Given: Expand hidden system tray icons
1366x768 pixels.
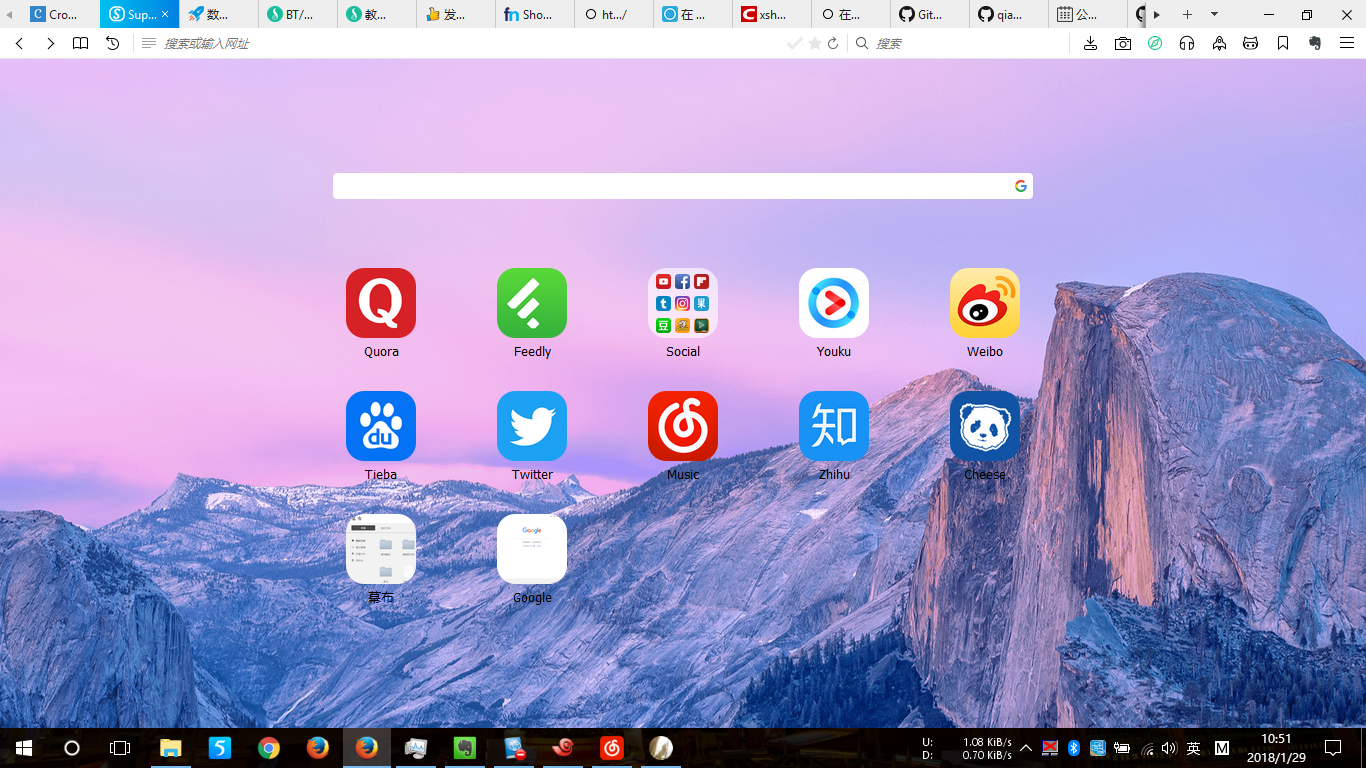Looking at the screenshot, I should 1026,748.
